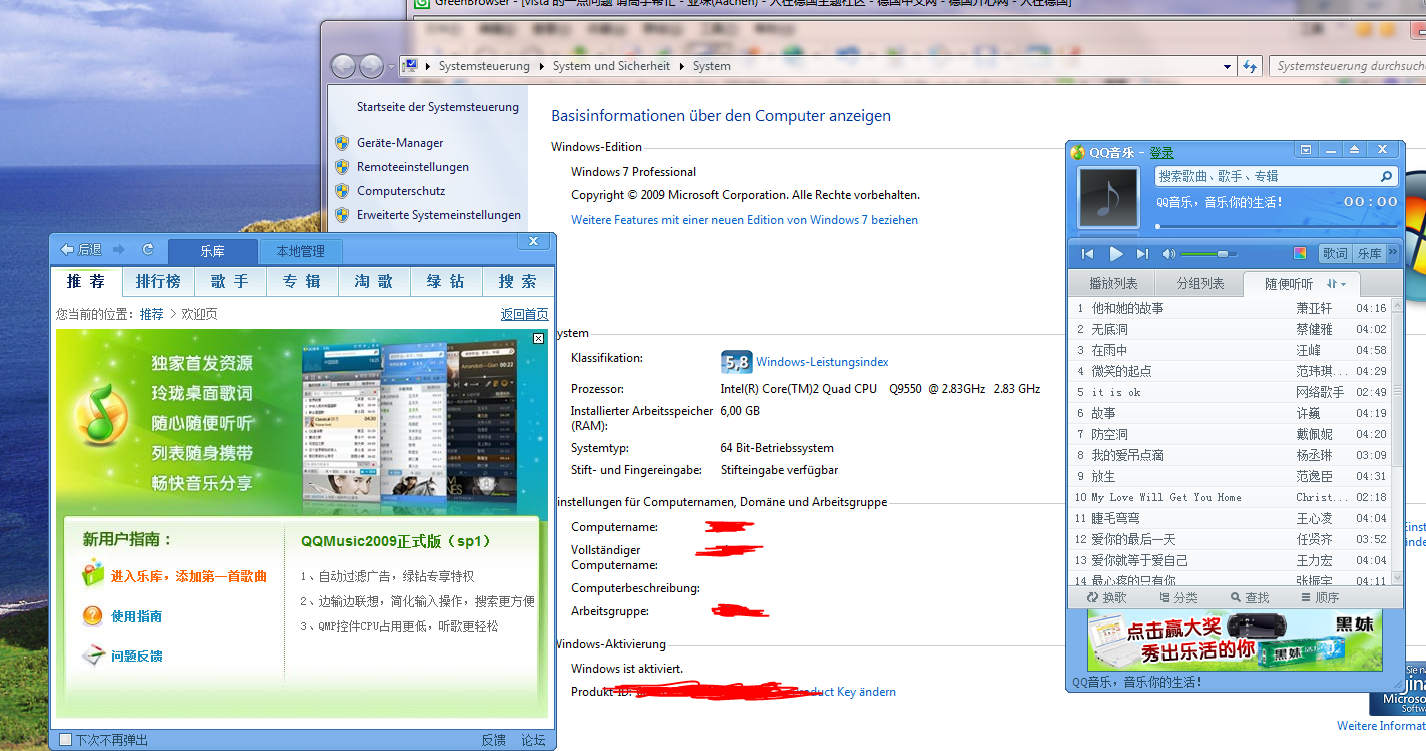The height and width of the screenshot is (751, 1426).
Task: Click 论坛 forum link at bottom of library
Action: click(534, 740)
